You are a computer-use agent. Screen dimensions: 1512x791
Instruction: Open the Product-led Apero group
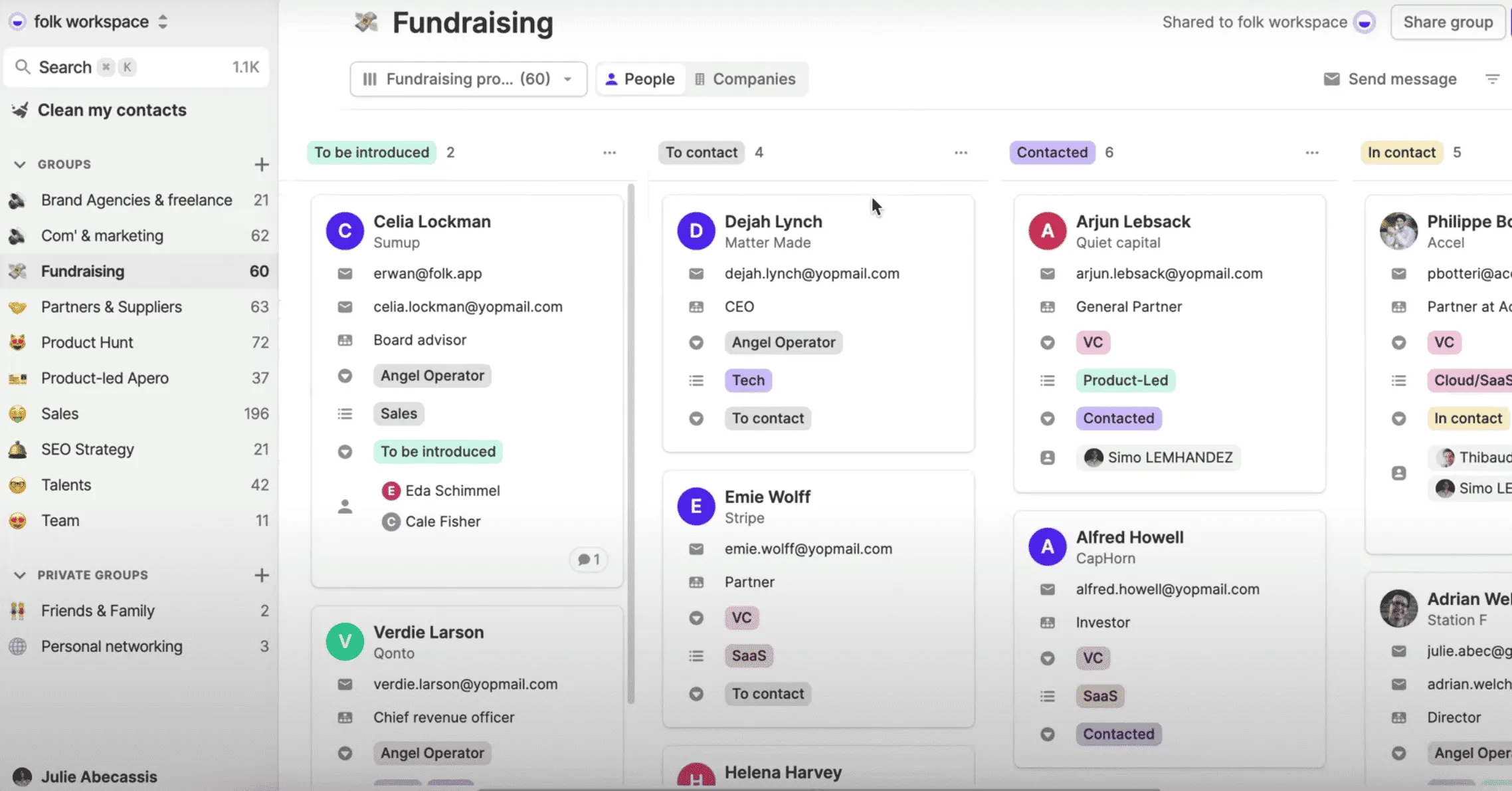click(139, 378)
